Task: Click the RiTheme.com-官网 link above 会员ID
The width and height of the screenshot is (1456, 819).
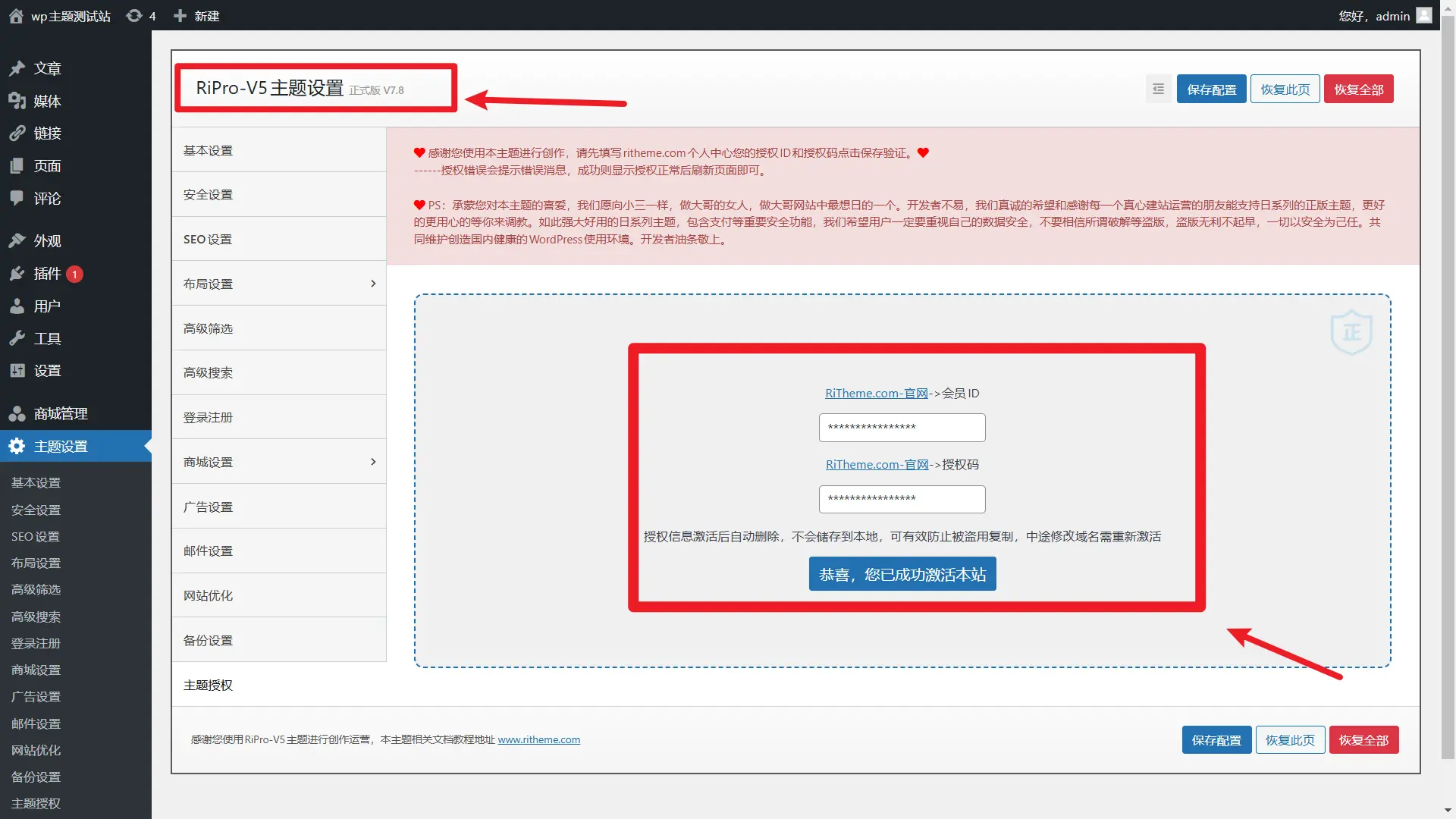Action: [876, 393]
